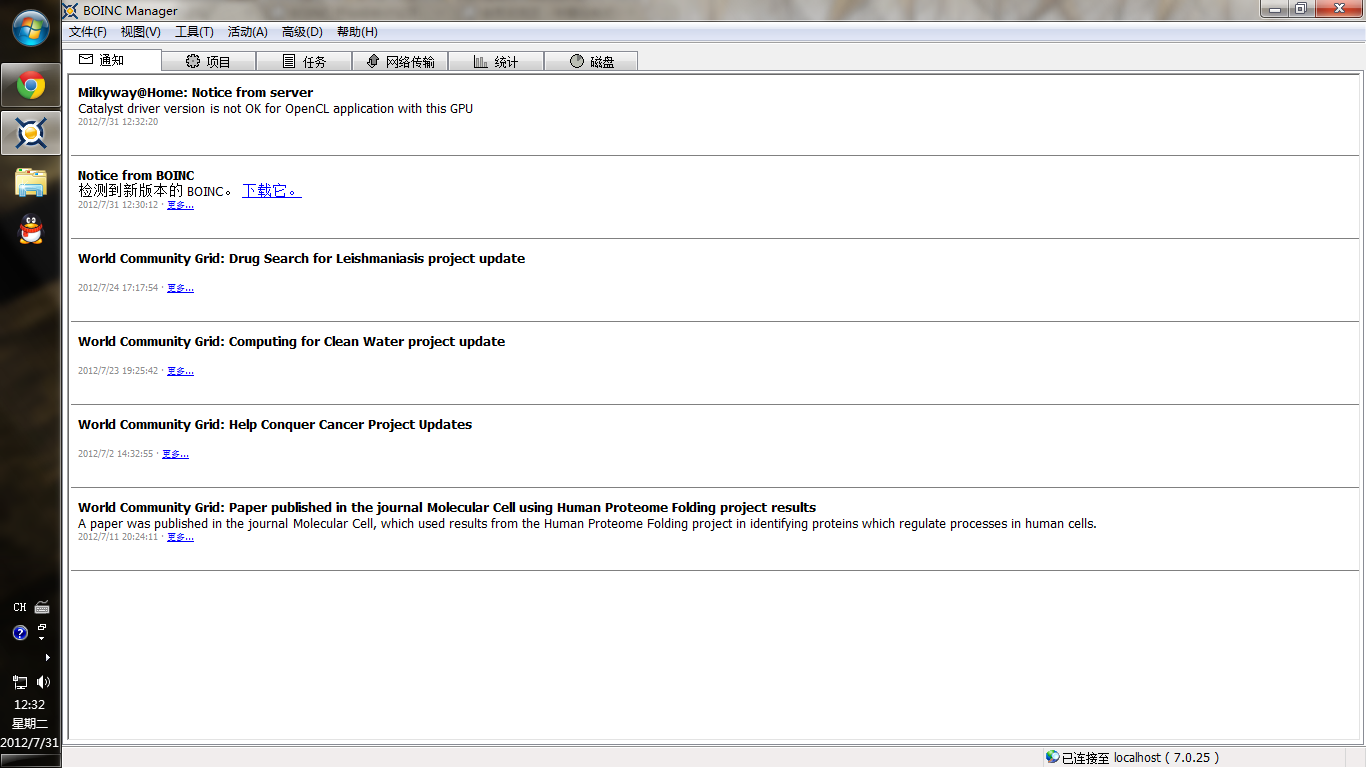Open the QQ penguin taskbar icon

pyautogui.click(x=31, y=230)
